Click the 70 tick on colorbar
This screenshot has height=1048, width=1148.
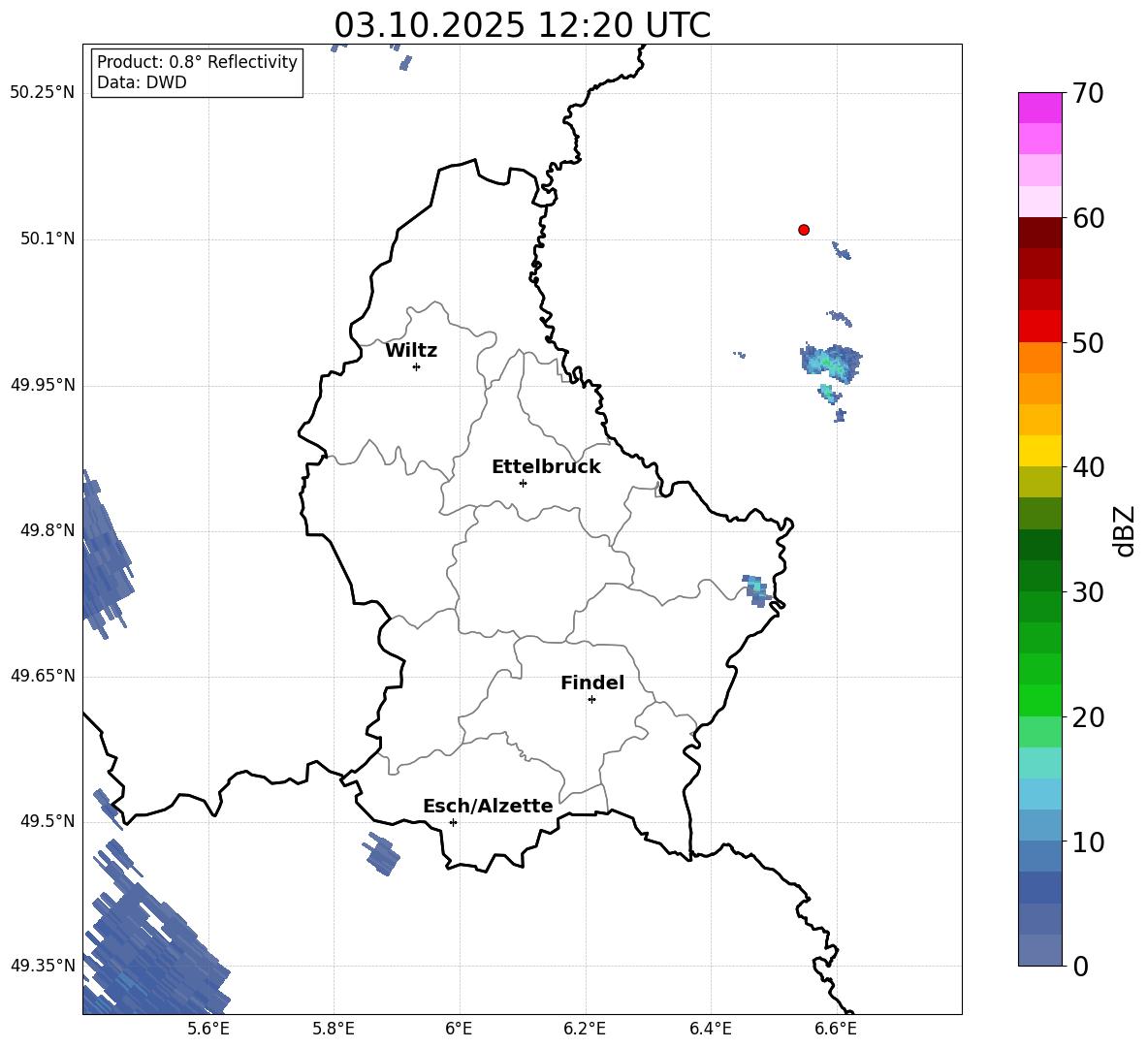click(x=1087, y=93)
